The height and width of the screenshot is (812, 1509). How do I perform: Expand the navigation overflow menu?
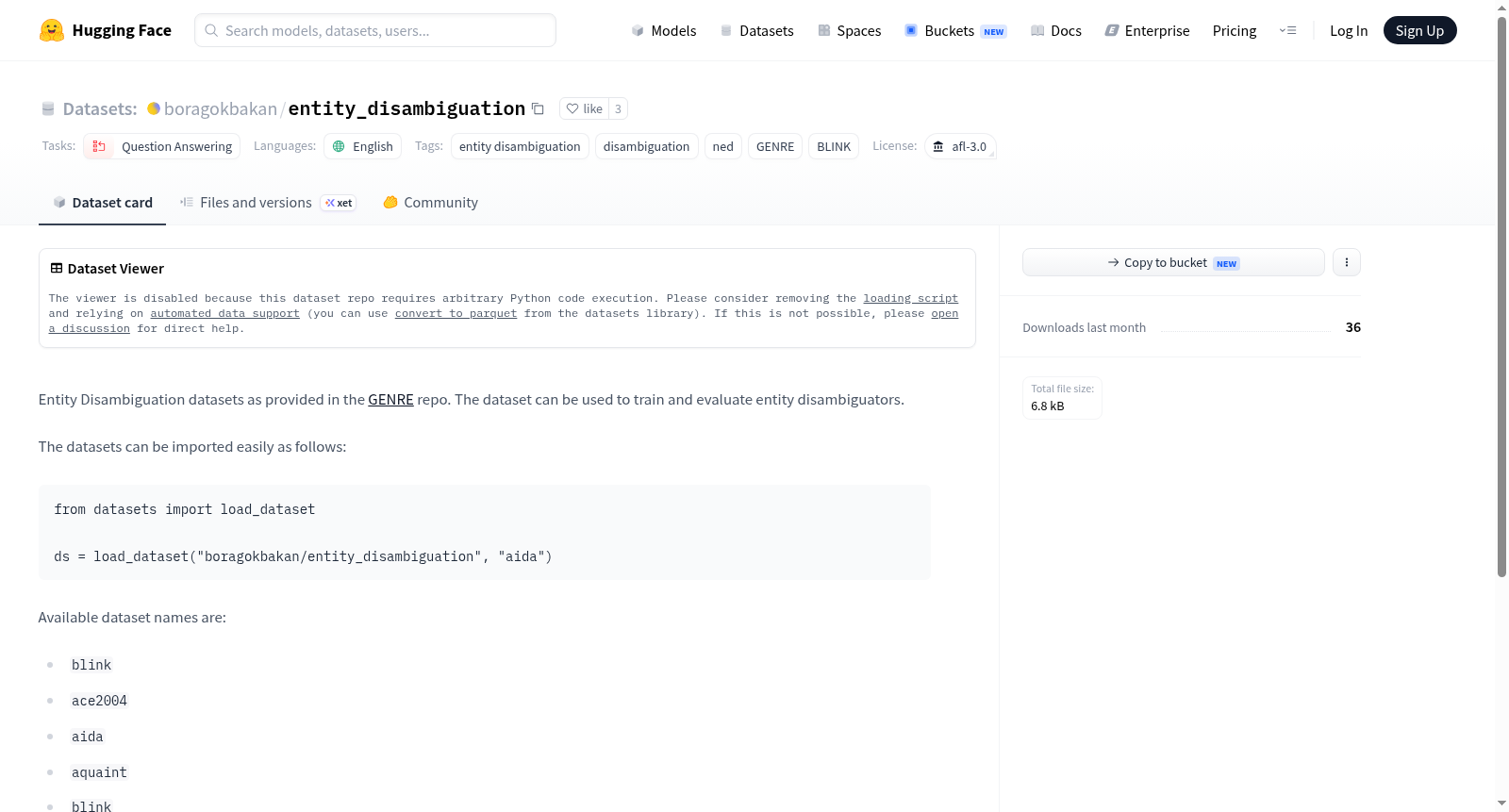(1287, 30)
